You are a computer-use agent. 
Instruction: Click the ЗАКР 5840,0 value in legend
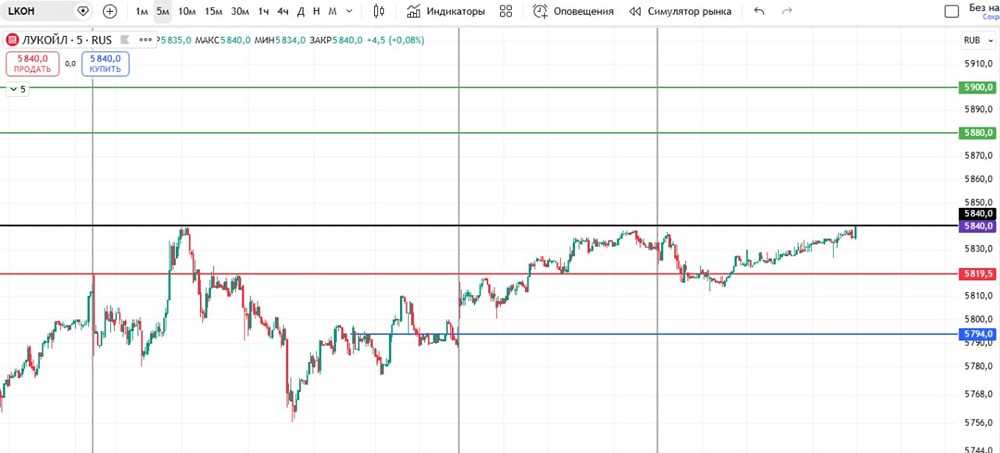336,40
